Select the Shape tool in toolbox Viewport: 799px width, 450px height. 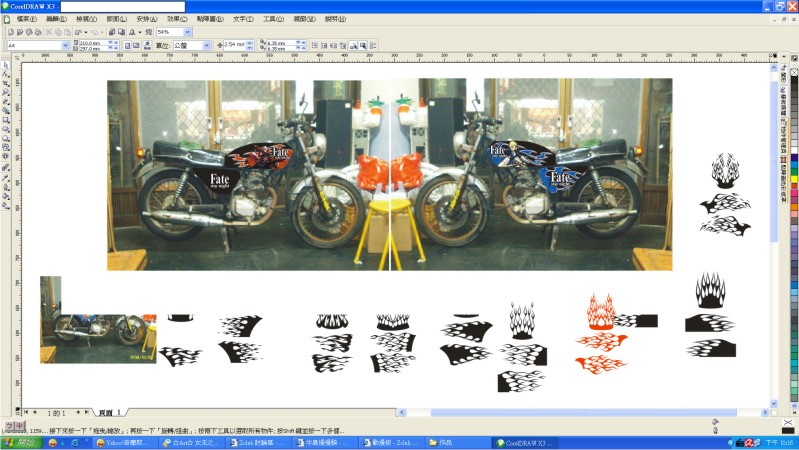tap(6, 74)
